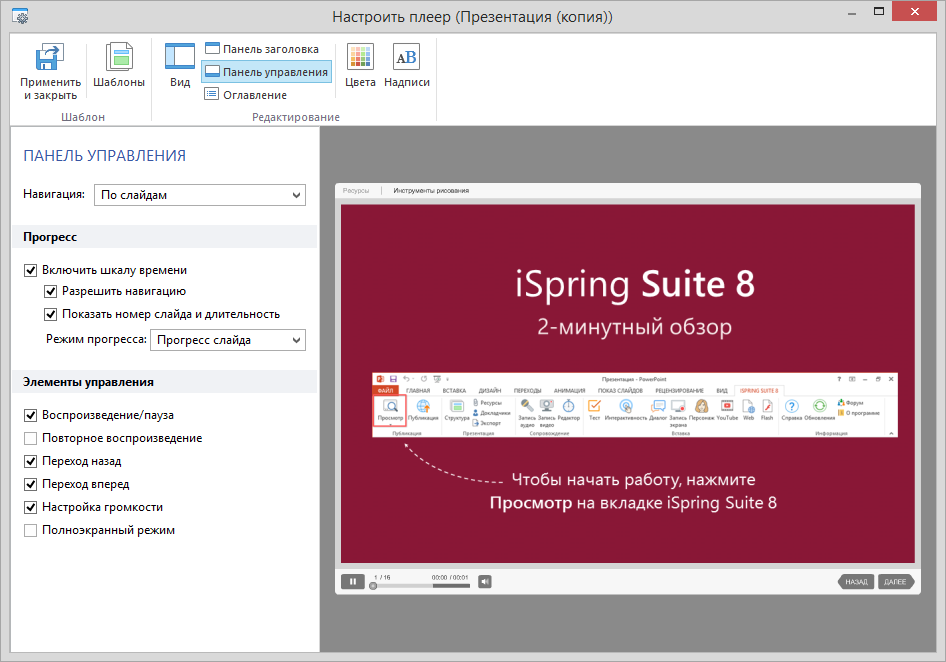Toggle Настройка громкости checkbox
Viewport: 946px width, 662px height.
coord(30,507)
